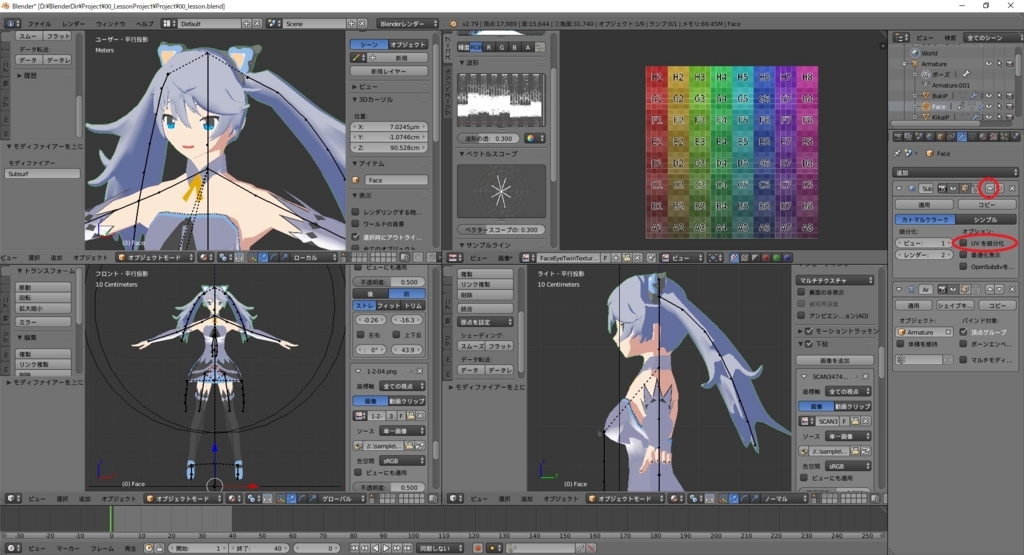Image resolution: width=1024 pixels, height=555 pixels.
Task: Select the 後 background draw-depth option
Action: [x=371, y=294]
